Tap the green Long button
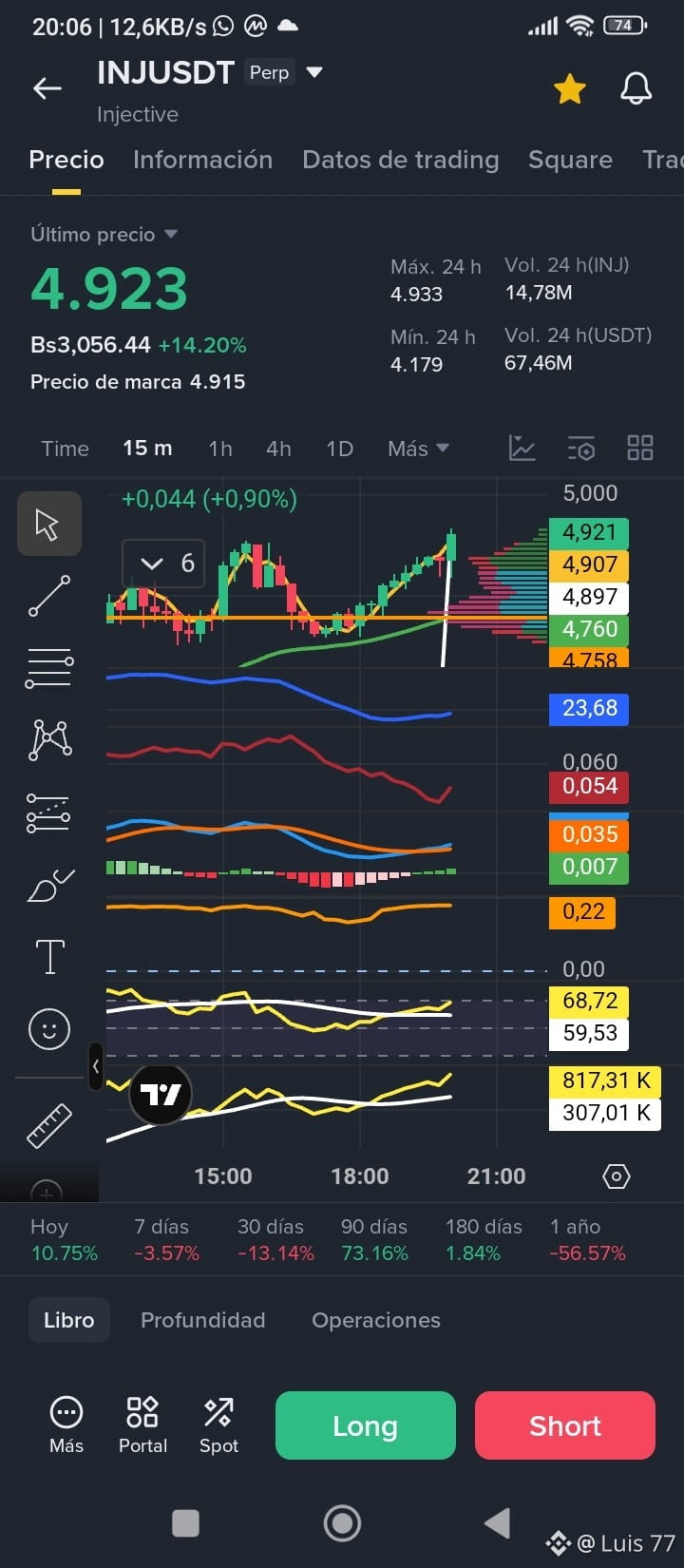Screen dimensions: 684x1568 [x=366, y=1425]
